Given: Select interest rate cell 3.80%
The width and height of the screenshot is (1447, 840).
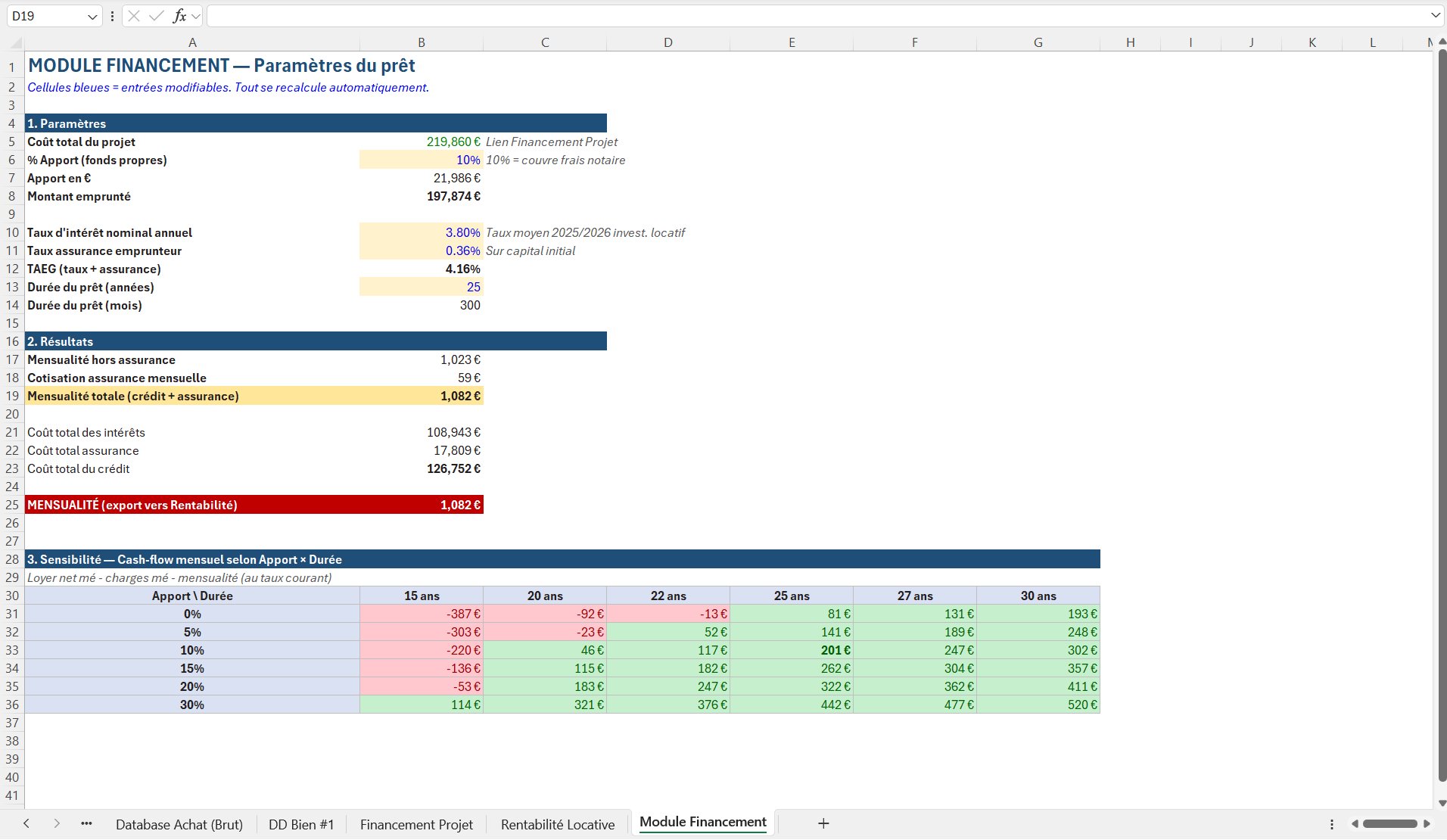Looking at the screenshot, I should (422, 232).
